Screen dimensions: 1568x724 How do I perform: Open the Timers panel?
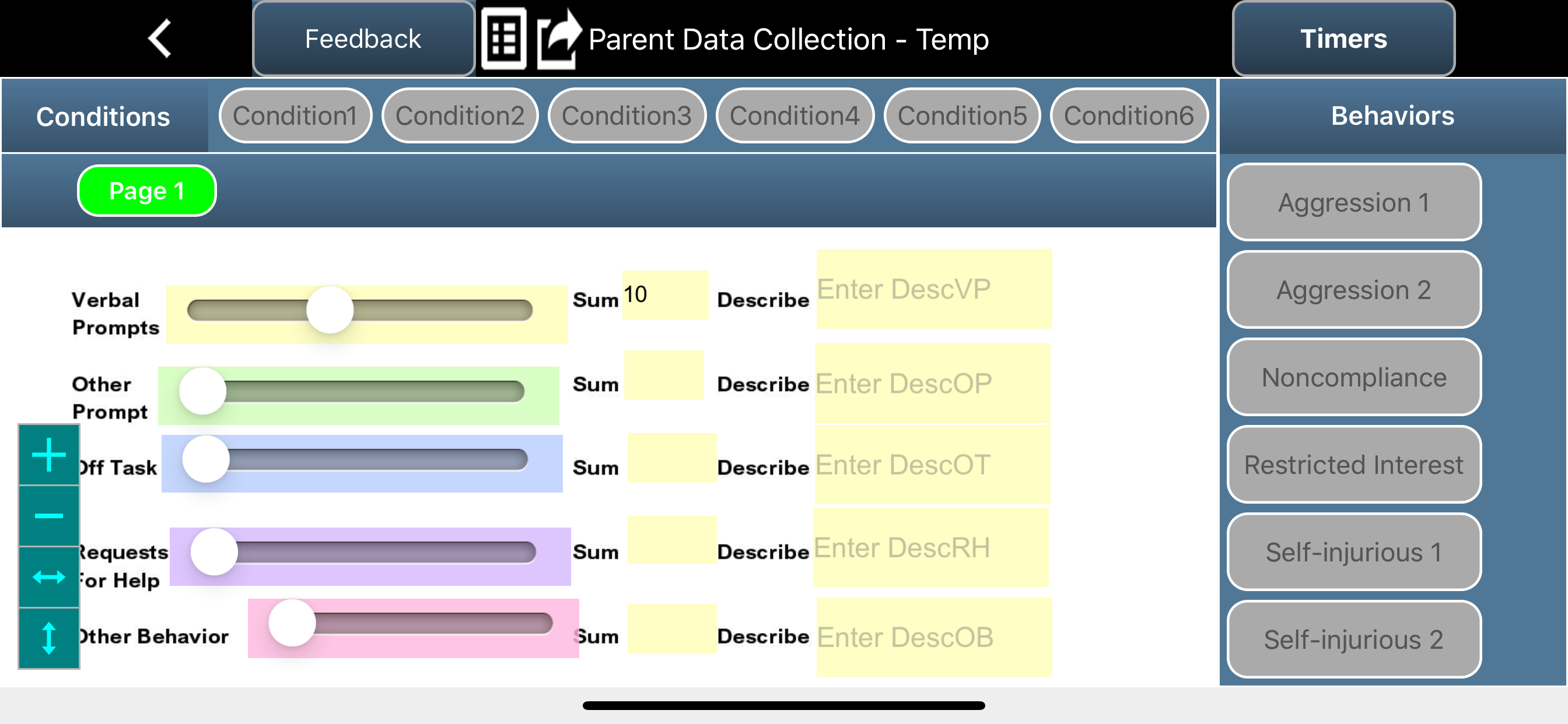(1343, 38)
